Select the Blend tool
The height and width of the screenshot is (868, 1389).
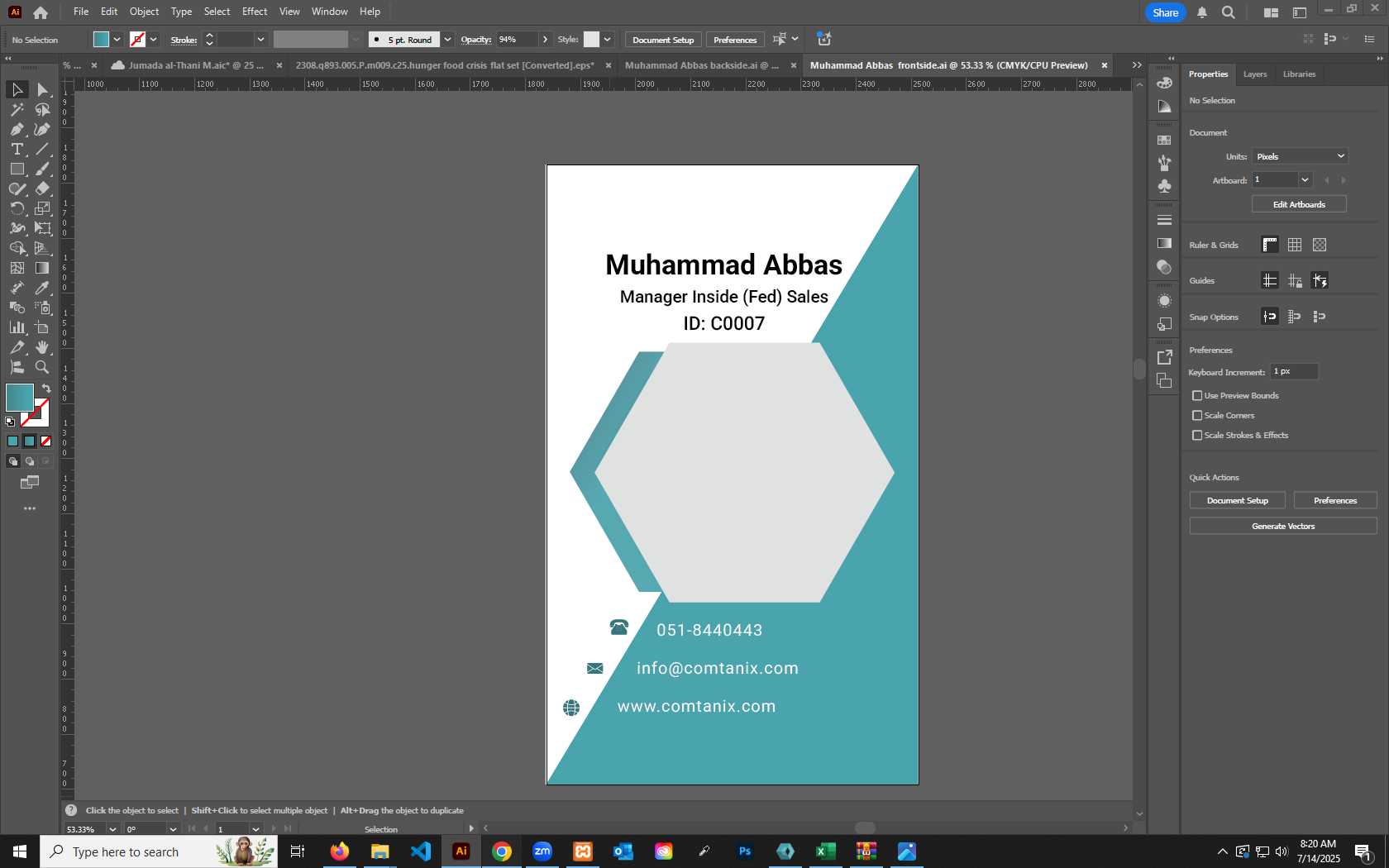17,308
